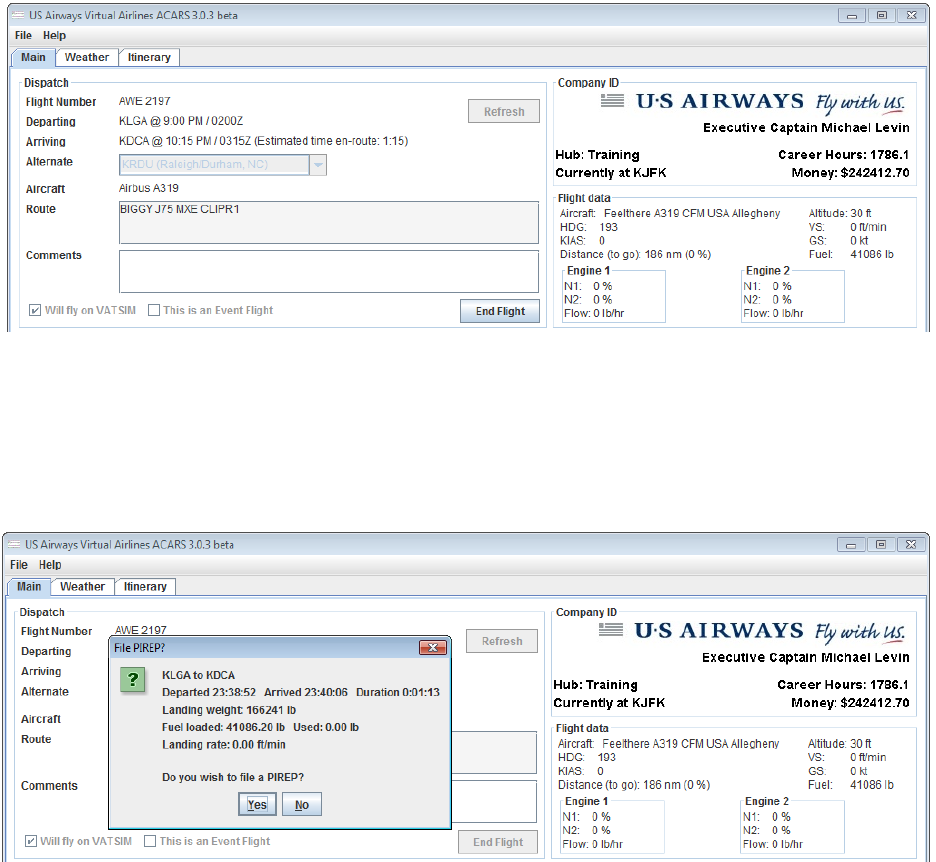The height and width of the screenshot is (862, 936).
Task: Click No in File PIREP dialog
Action: coord(301,805)
